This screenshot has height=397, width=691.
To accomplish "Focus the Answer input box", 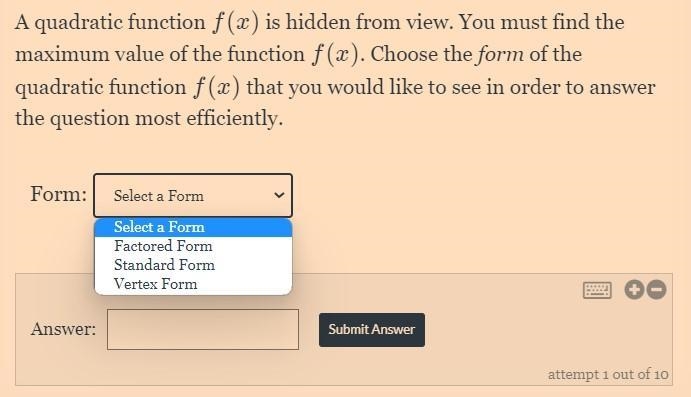I will pos(203,330).
